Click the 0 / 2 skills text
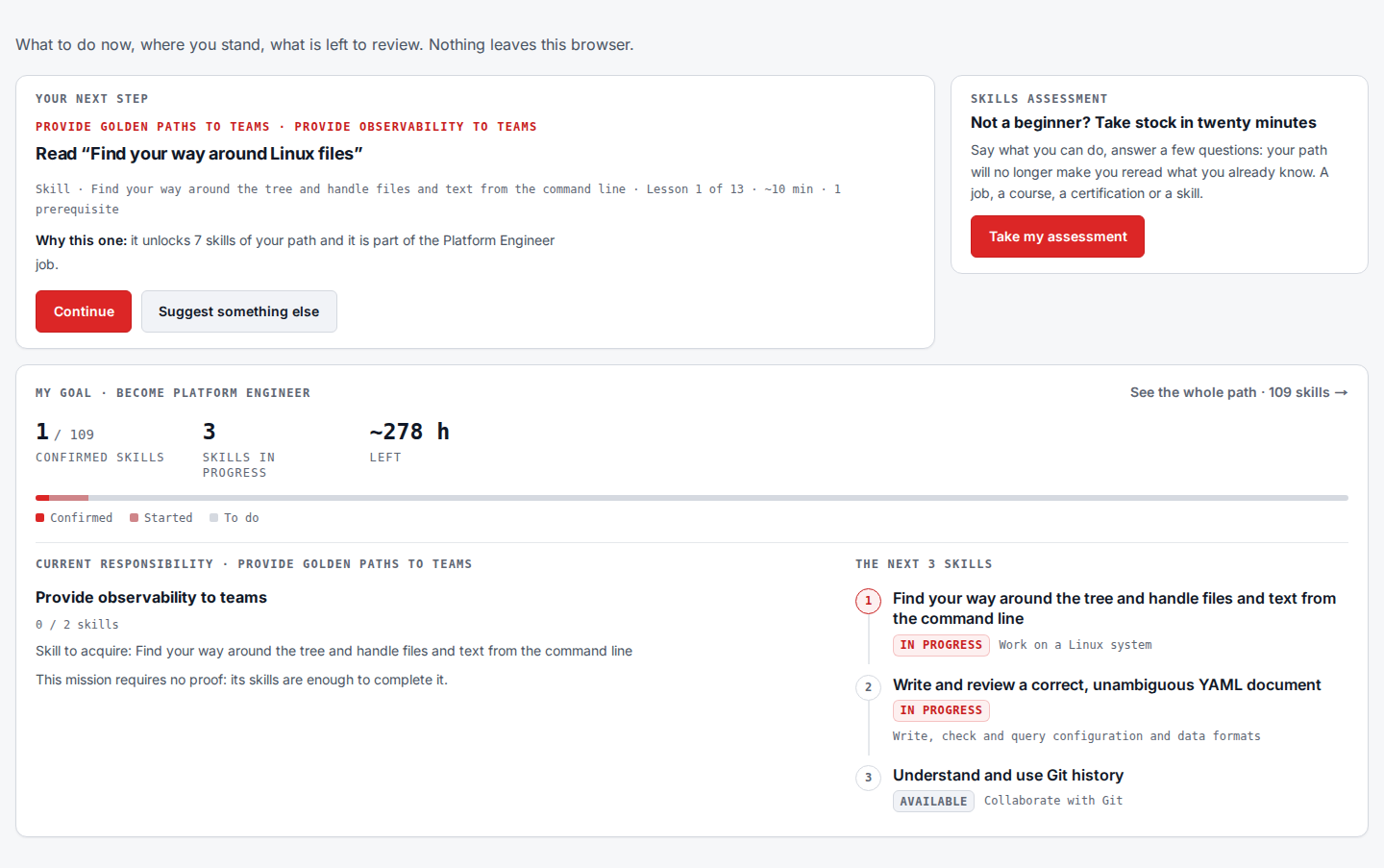The width and height of the screenshot is (1384, 868). click(77, 625)
